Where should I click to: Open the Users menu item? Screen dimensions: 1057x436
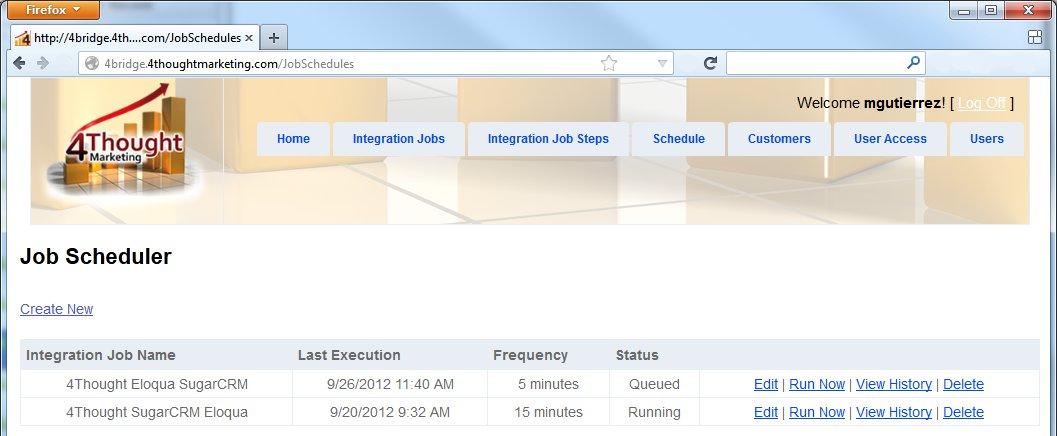[987, 139]
